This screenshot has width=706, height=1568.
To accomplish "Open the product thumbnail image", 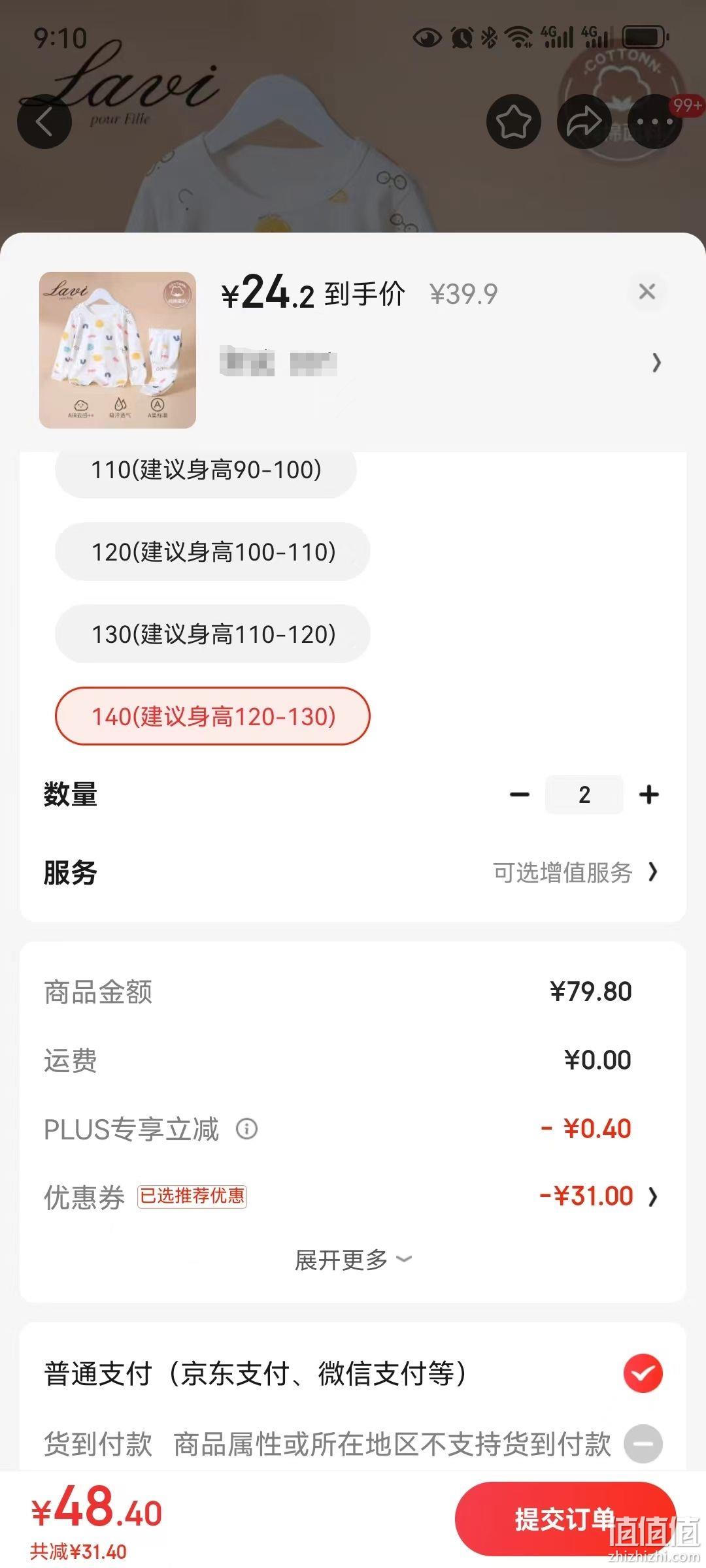I will coord(118,350).
